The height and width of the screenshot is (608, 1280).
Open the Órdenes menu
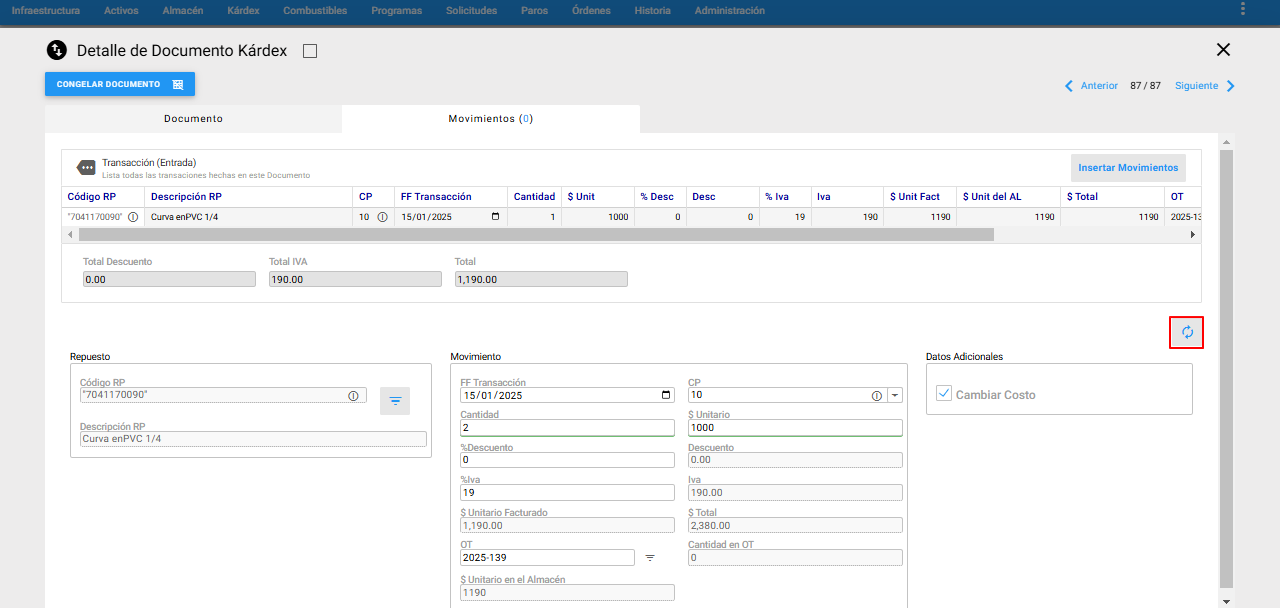coord(591,11)
